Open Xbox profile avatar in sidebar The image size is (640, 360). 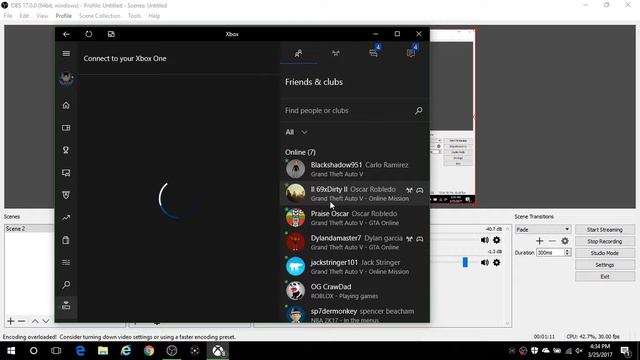pyautogui.click(x=66, y=78)
